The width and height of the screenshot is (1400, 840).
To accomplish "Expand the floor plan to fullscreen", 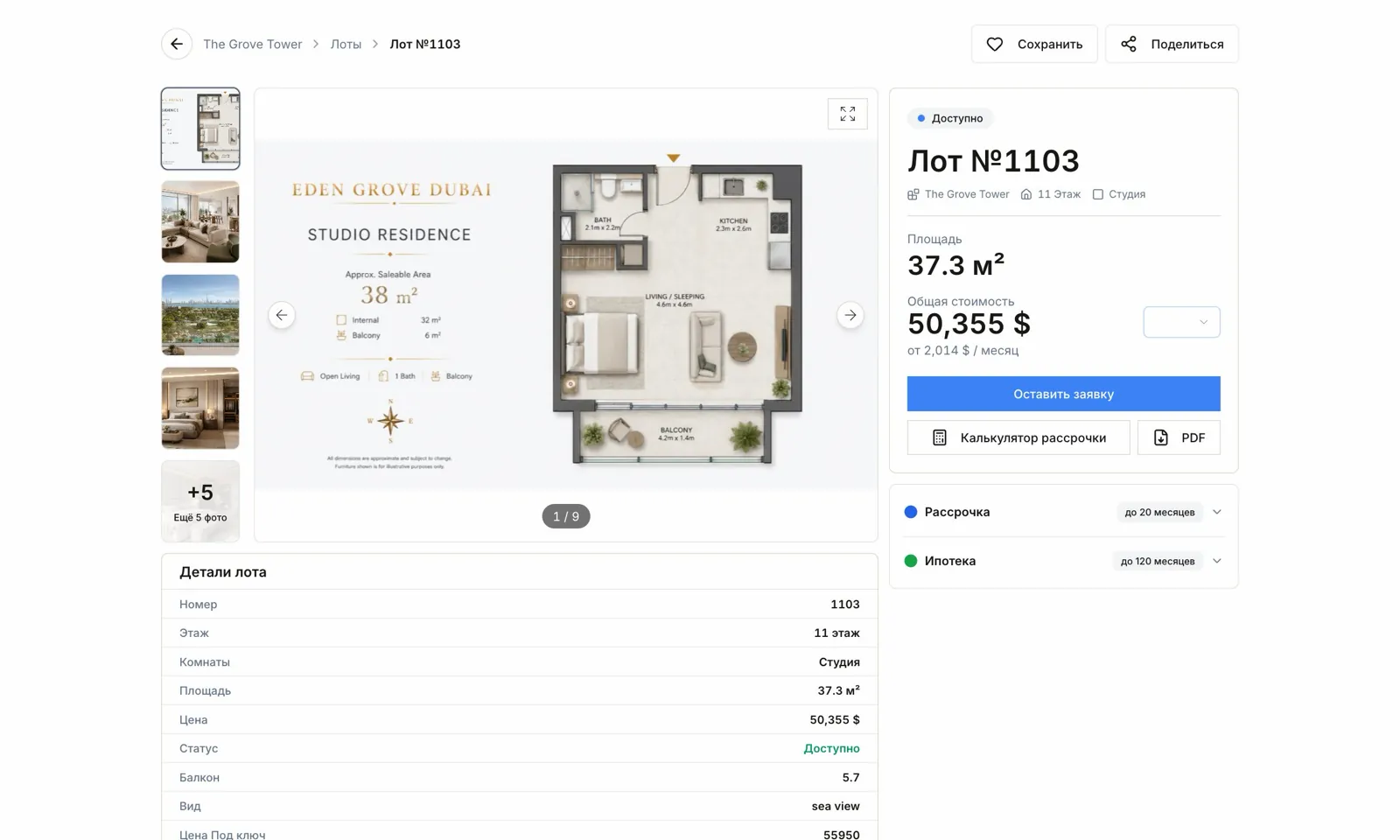I will (x=848, y=114).
